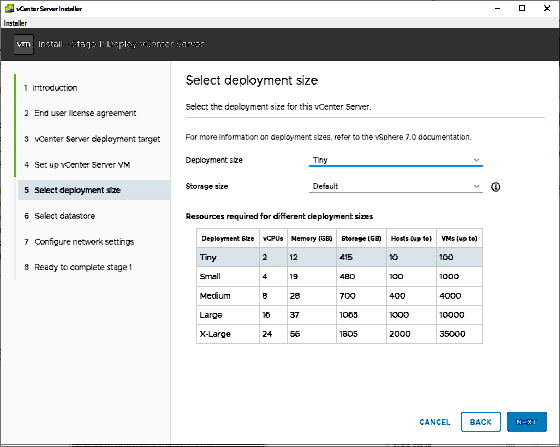The width and height of the screenshot is (560, 447).
Task: Click the Configure network settings step
Action: (79, 242)
